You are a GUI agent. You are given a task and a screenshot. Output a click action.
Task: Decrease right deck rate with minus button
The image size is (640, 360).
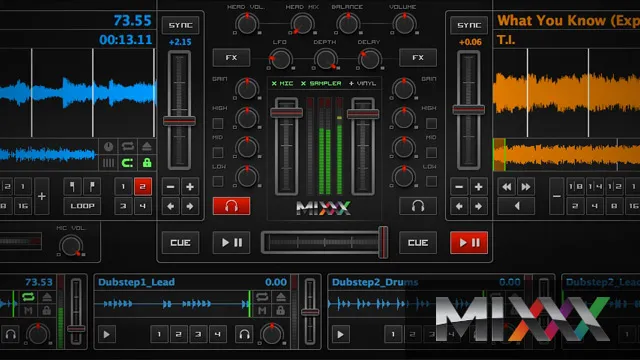tap(459, 187)
